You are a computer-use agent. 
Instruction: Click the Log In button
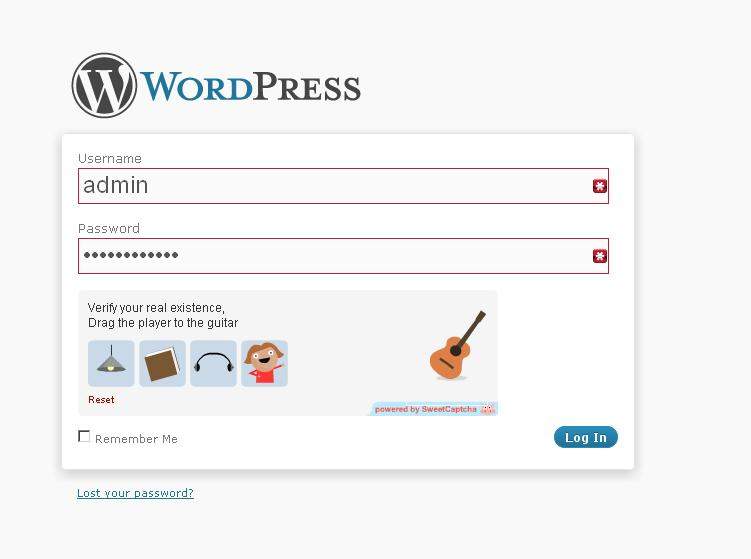pos(586,437)
